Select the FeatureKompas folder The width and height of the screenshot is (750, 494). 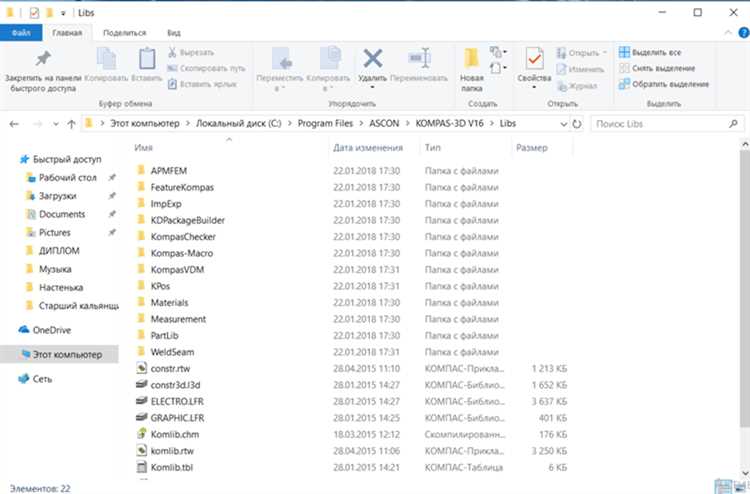coord(182,187)
